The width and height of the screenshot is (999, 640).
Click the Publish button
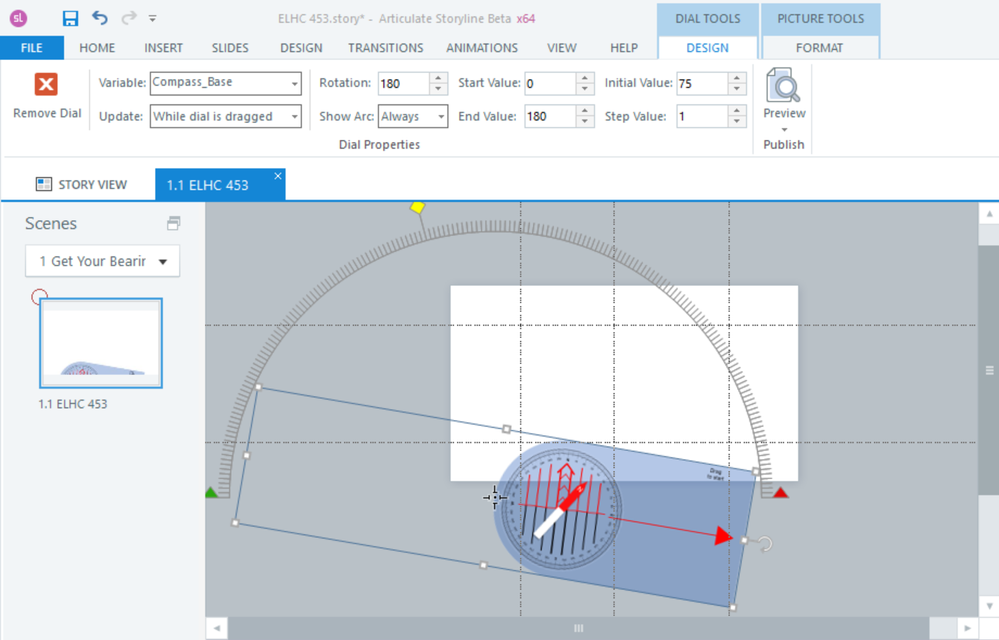coord(783,144)
